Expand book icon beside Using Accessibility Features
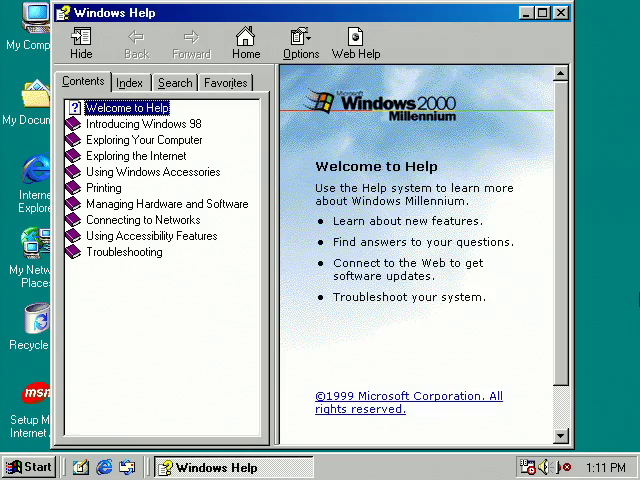Viewport: 640px width, 480px height. (x=73, y=236)
